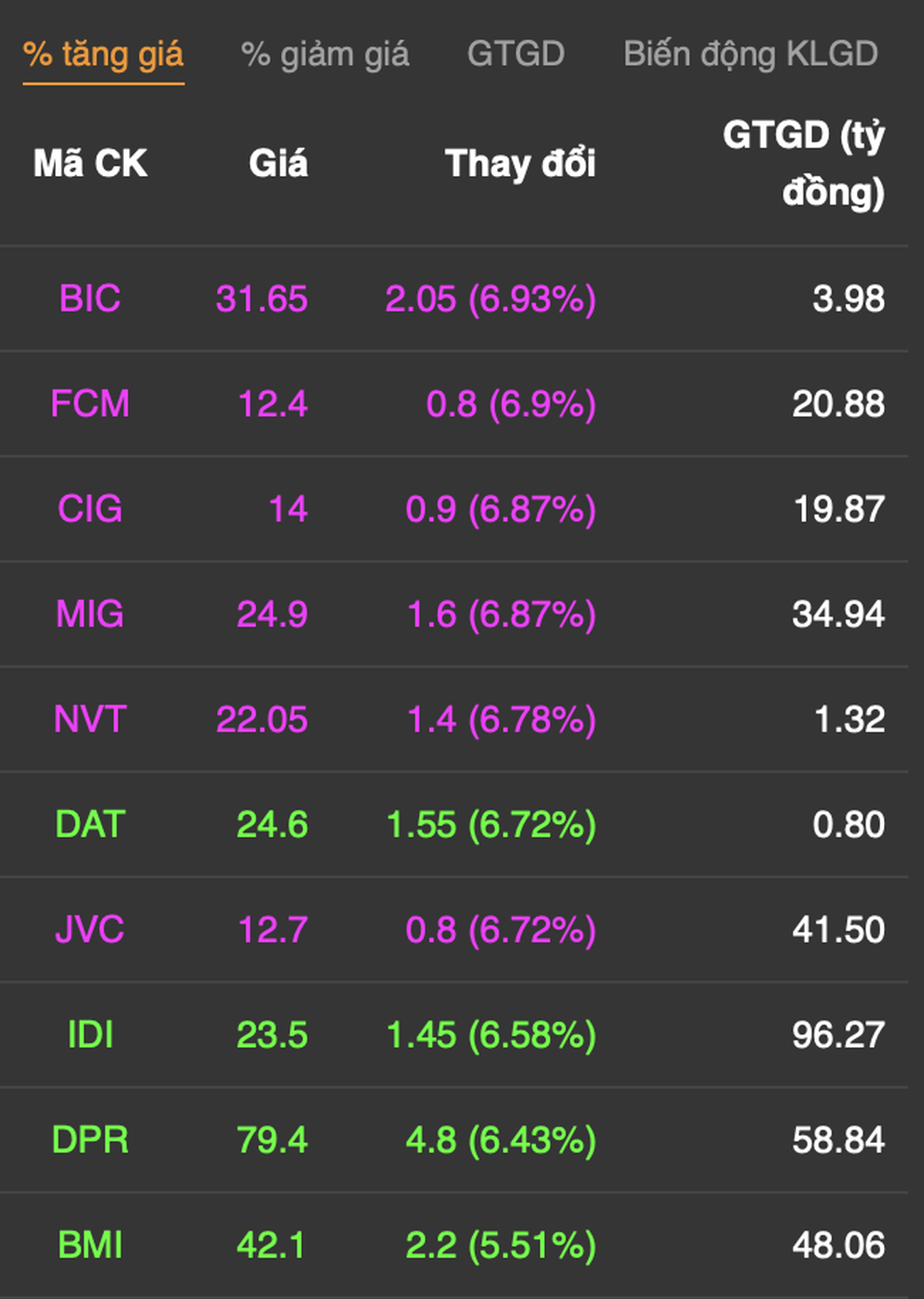This screenshot has height=1299, width=924.
Task: Click BIC price 31.65
Action: 262,299
